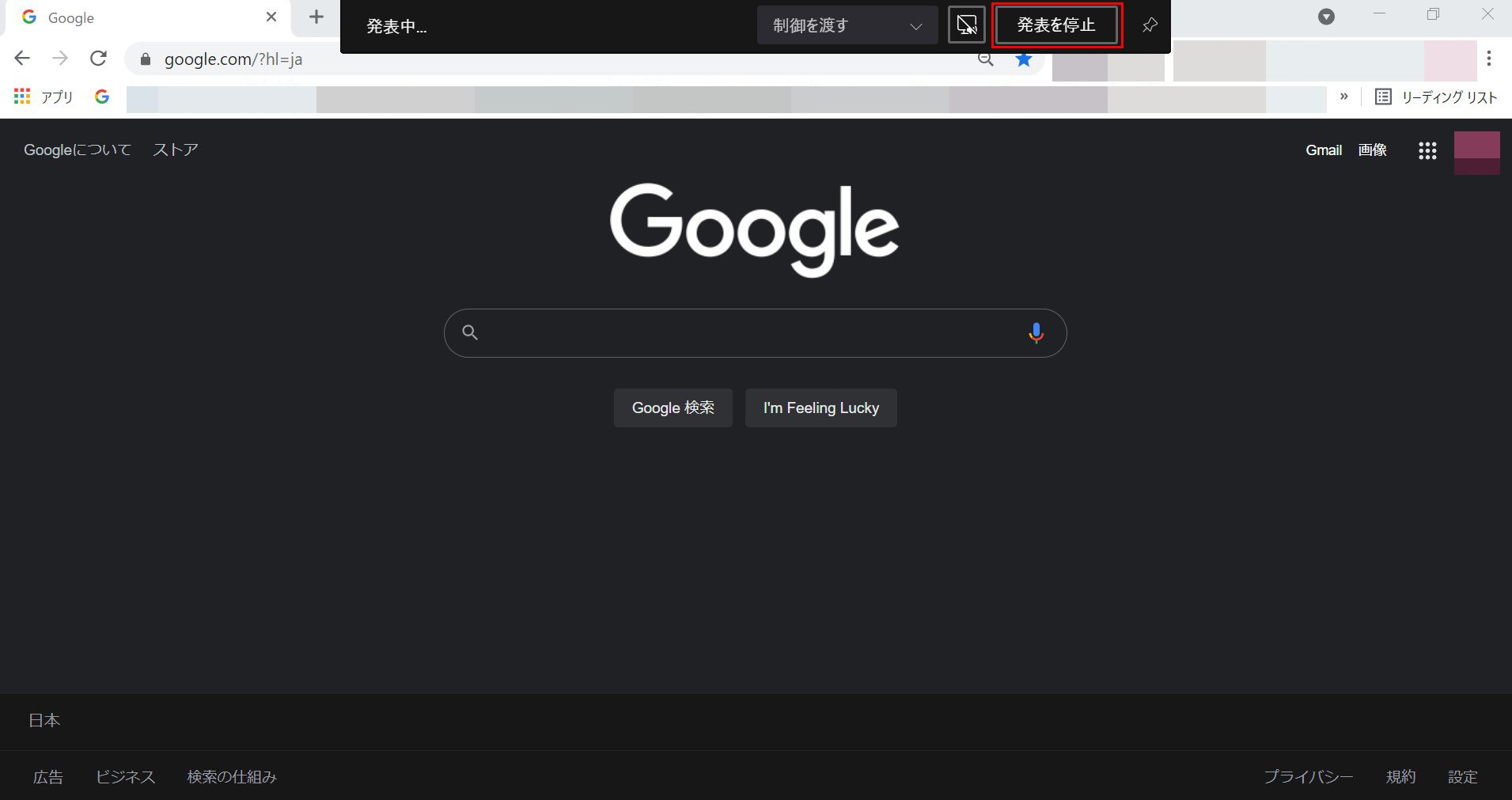The width and height of the screenshot is (1512, 800).
Task: Click the Google logo
Action: coord(755,230)
